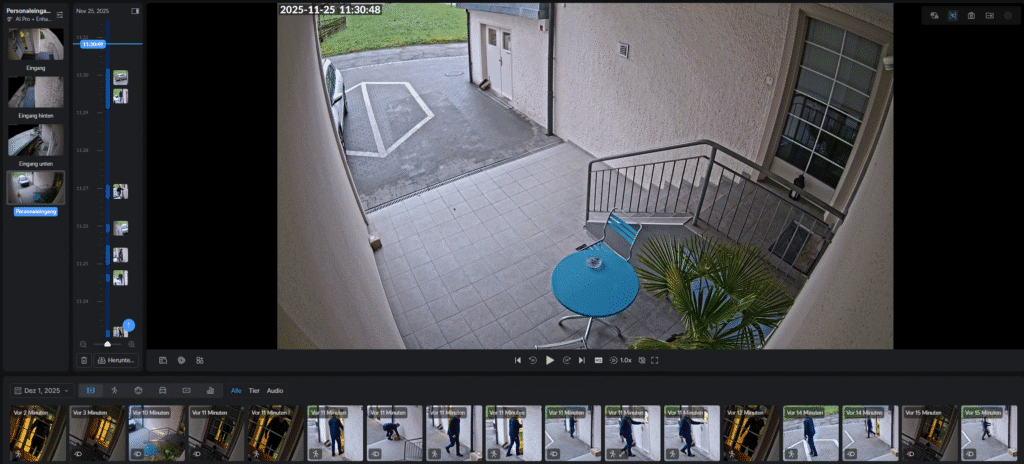Filter detections by Tier tab
The width and height of the screenshot is (1024, 464).
point(254,390)
